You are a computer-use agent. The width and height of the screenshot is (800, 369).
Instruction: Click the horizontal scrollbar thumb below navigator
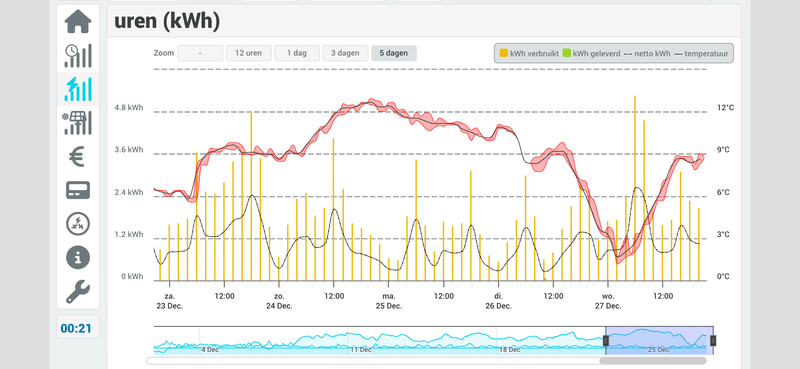(652, 360)
